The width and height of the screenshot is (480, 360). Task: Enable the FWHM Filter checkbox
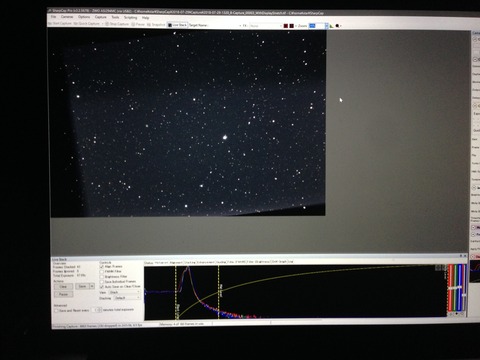pyautogui.click(x=102, y=272)
